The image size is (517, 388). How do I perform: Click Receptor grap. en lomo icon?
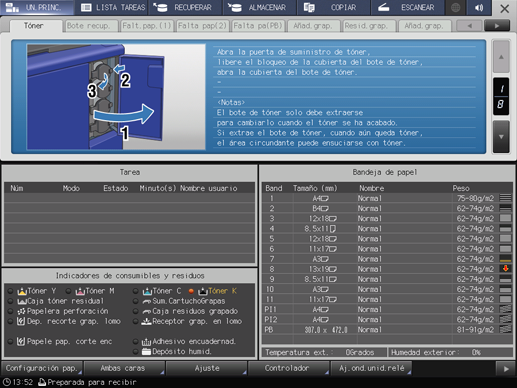coord(147,321)
